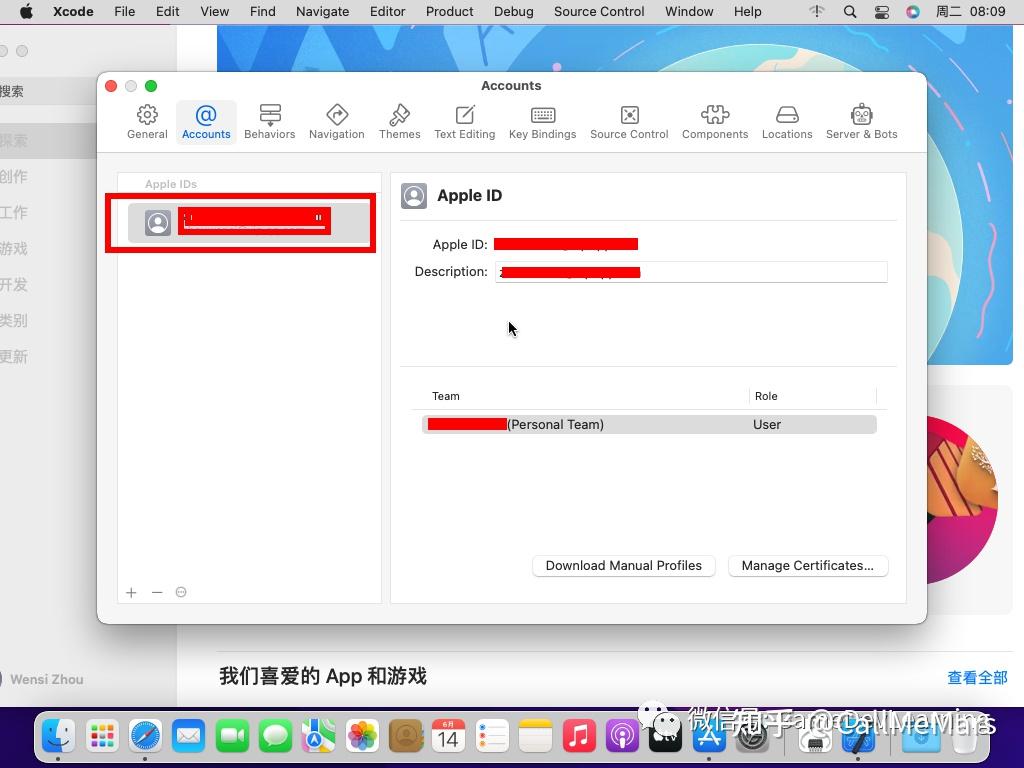
Task: Open Control Center in the menu bar
Action: (x=882, y=12)
